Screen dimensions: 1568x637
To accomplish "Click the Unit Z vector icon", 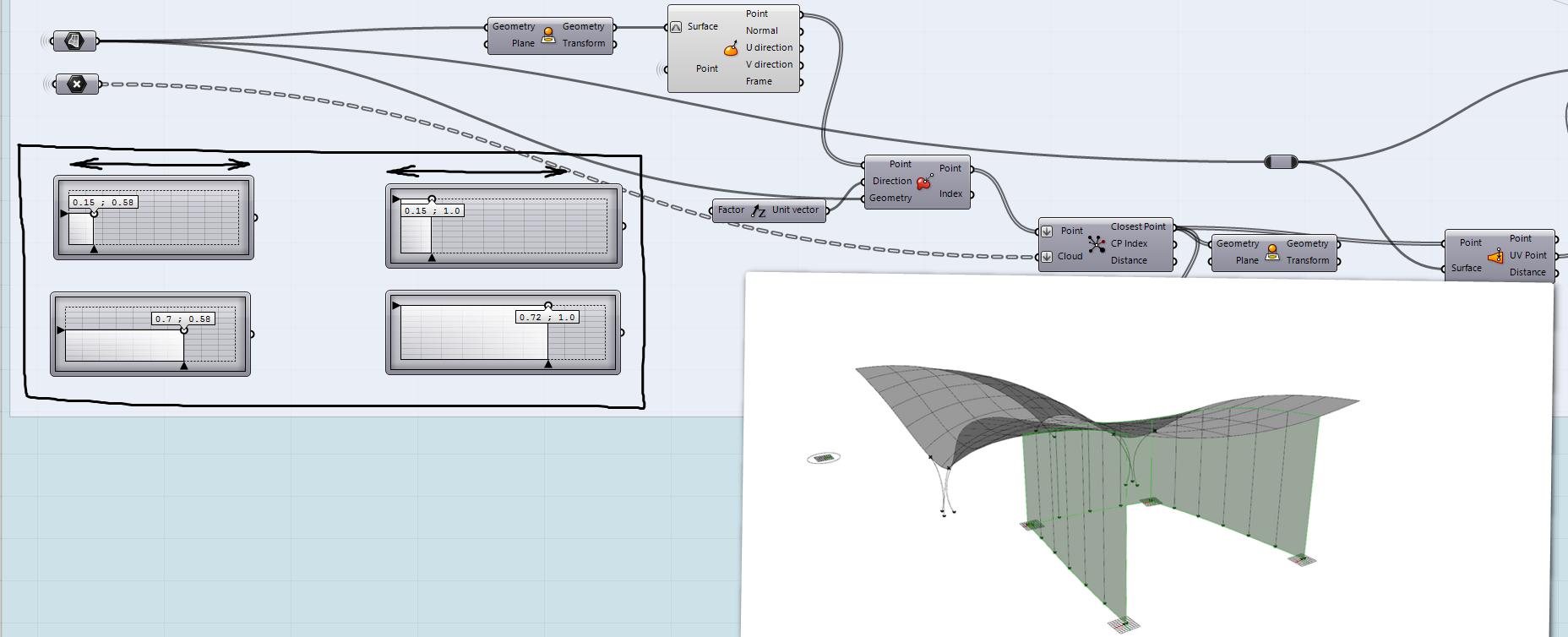I will pyautogui.click(x=759, y=211).
